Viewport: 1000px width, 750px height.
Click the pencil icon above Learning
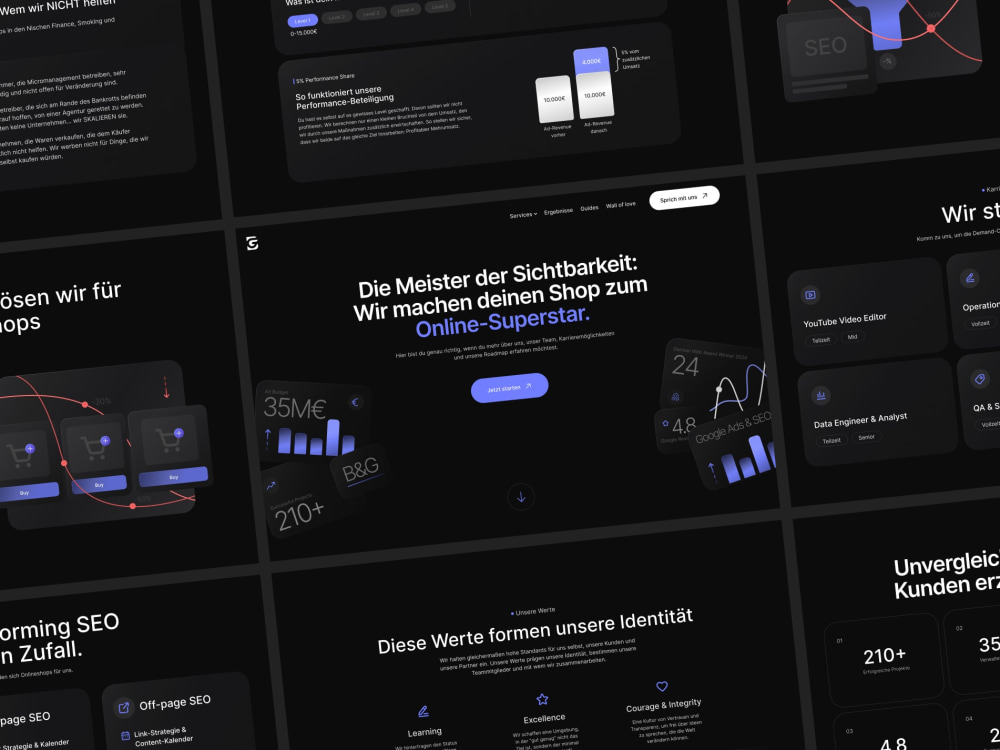tap(423, 712)
